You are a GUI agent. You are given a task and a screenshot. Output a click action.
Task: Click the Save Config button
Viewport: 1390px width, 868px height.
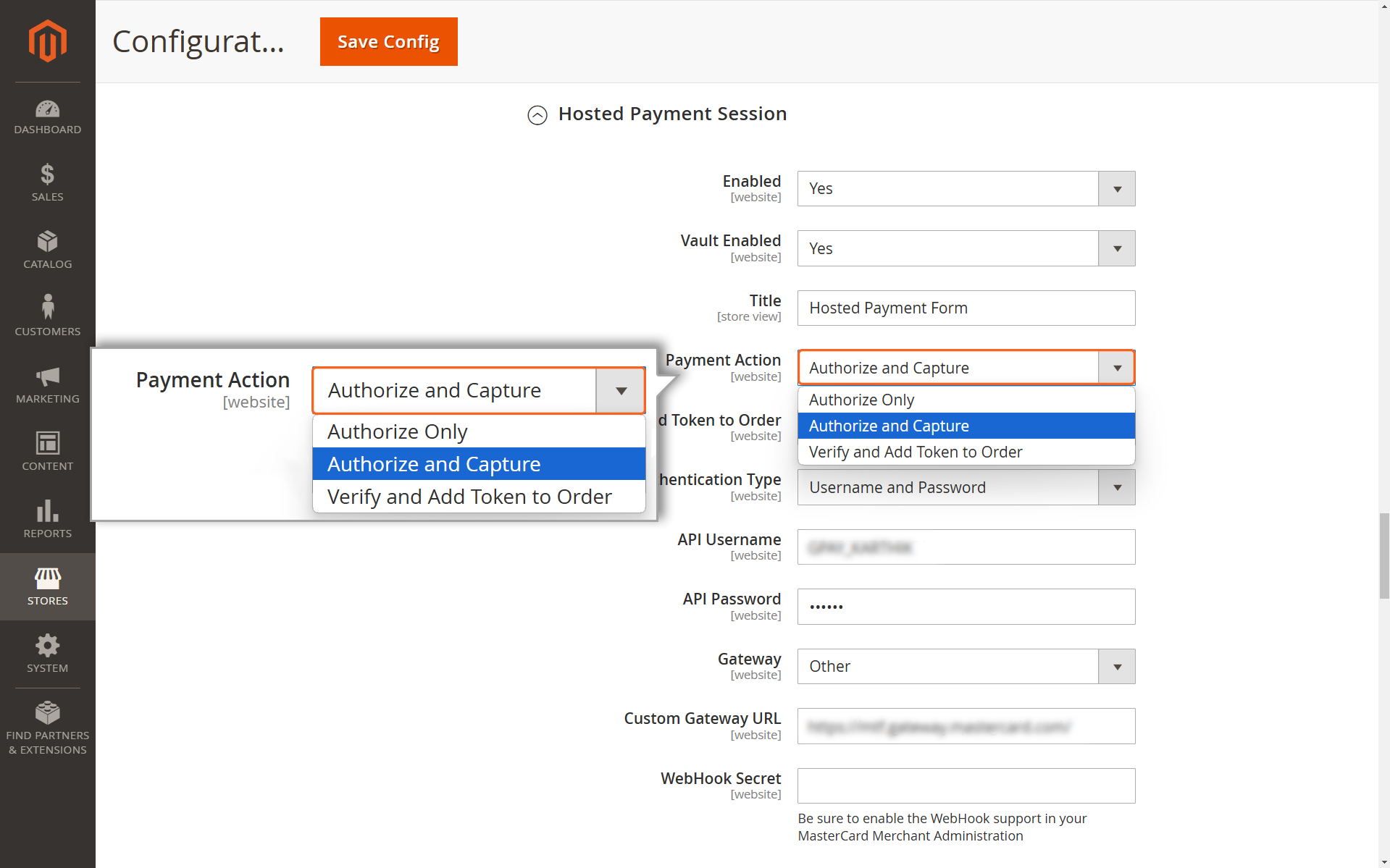pyautogui.click(x=388, y=42)
